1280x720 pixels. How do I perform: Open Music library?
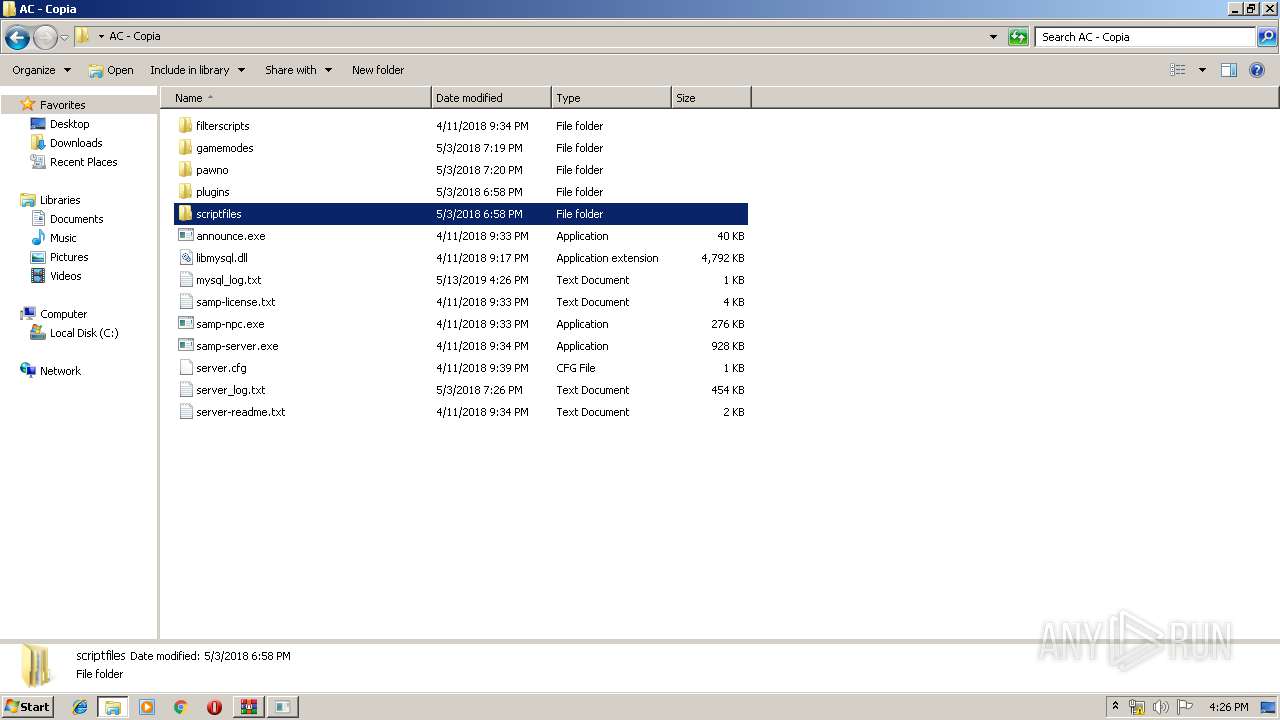pos(63,238)
